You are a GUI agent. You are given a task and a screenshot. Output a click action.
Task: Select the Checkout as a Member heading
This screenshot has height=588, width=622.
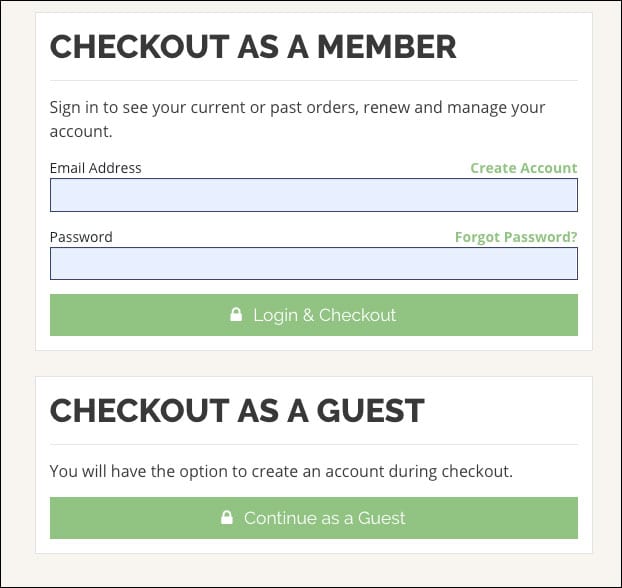tap(253, 47)
